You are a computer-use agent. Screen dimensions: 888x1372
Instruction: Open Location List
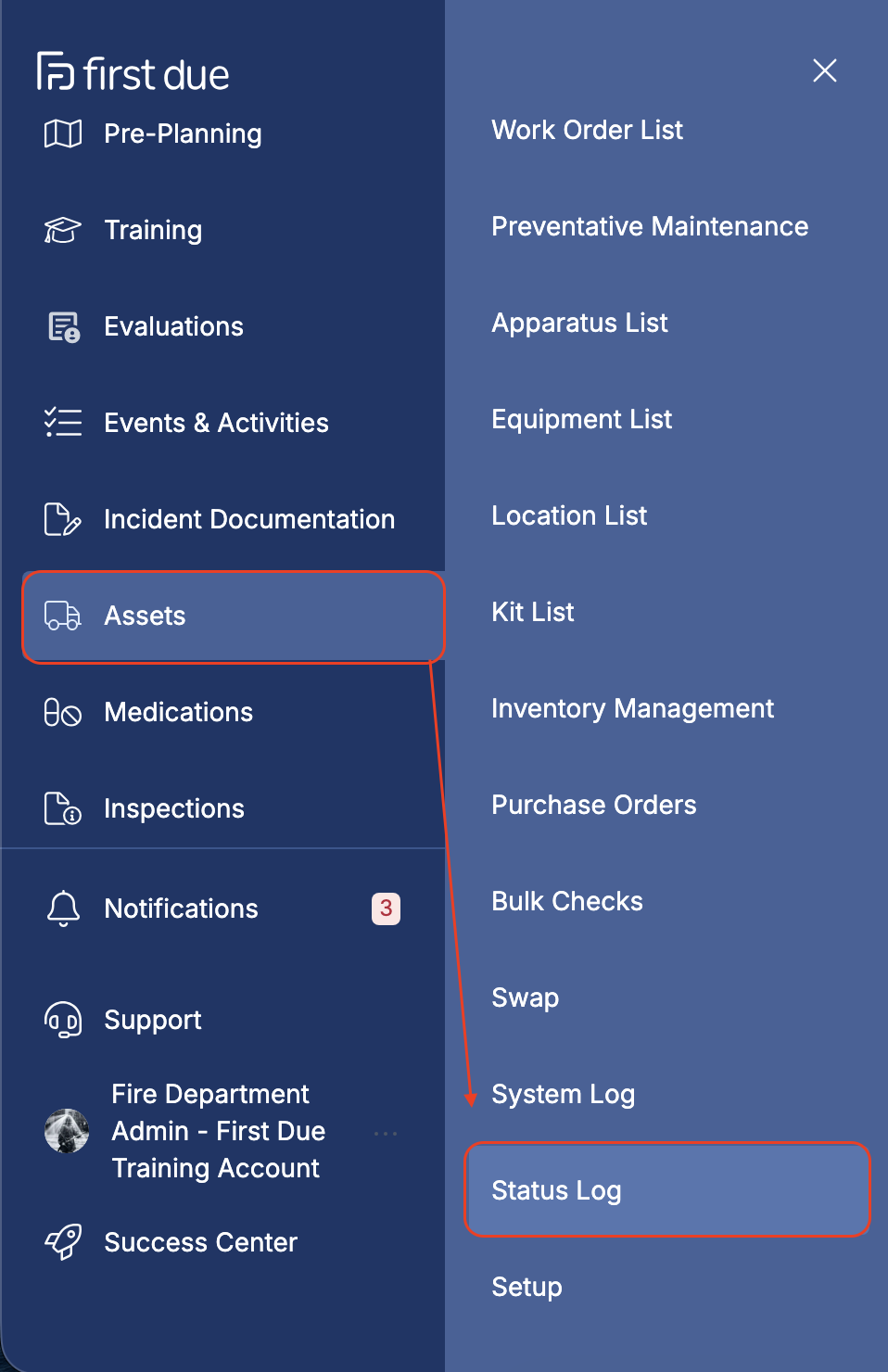(569, 515)
